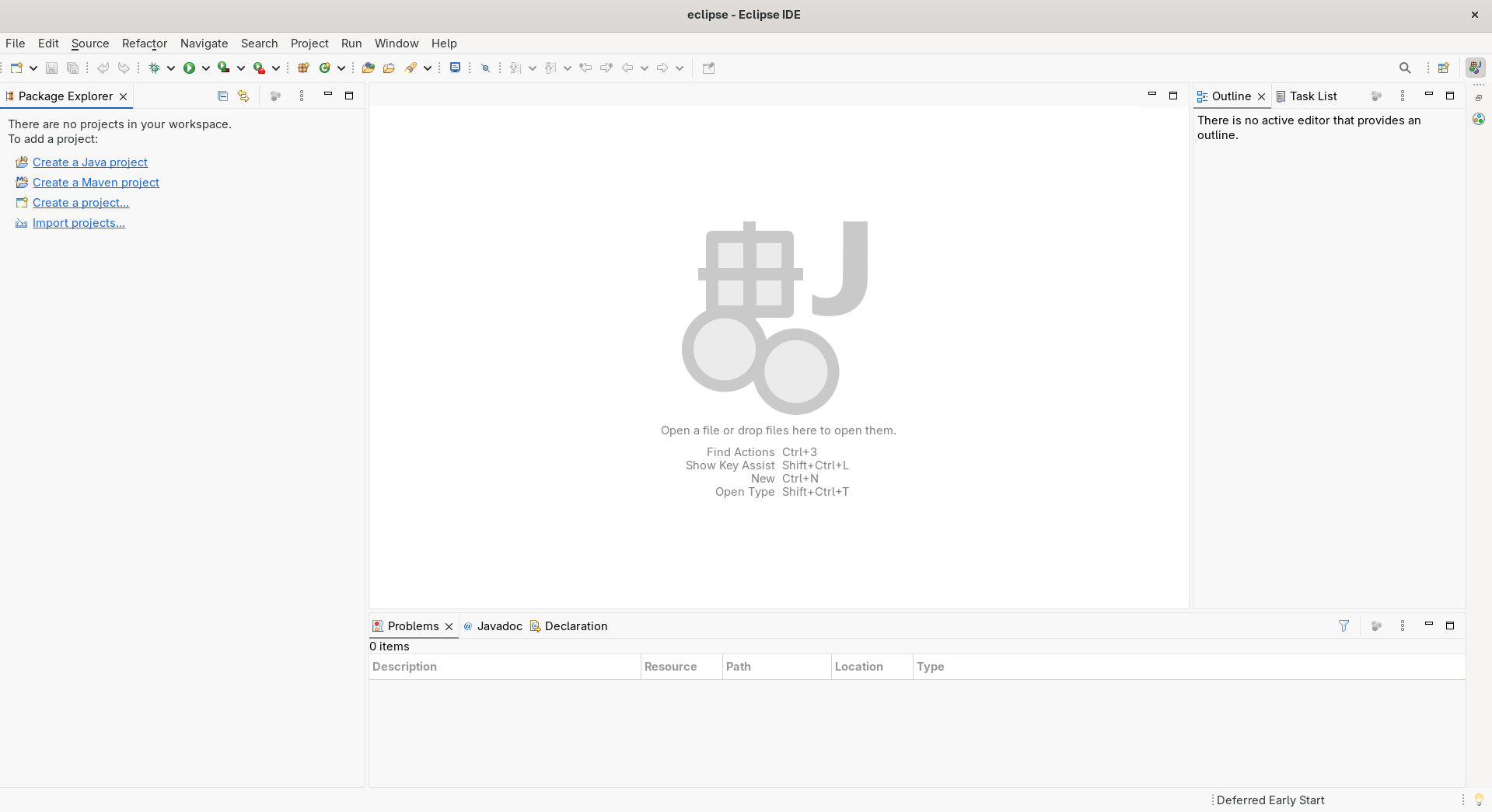Click the colored circles view icon in right trim

(x=1479, y=119)
